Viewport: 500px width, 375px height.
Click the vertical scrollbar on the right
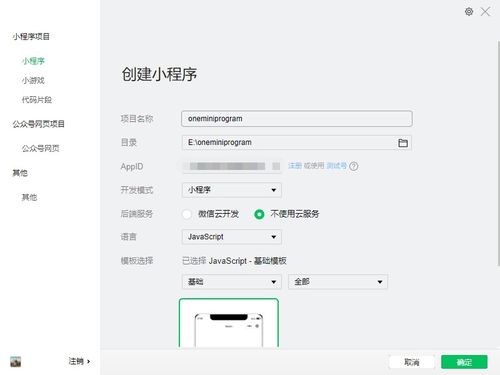498,153
